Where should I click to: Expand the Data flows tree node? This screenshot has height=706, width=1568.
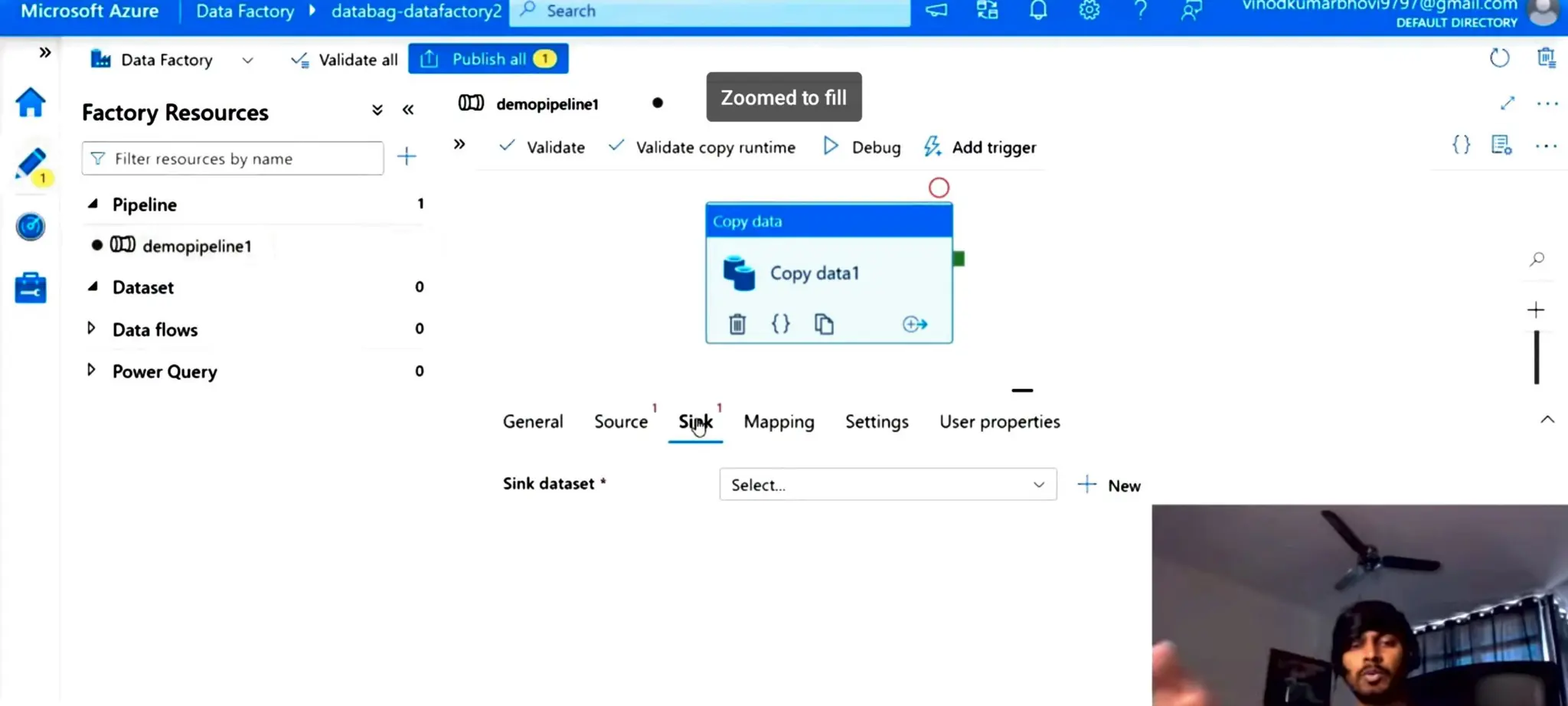pyautogui.click(x=91, y=328)
